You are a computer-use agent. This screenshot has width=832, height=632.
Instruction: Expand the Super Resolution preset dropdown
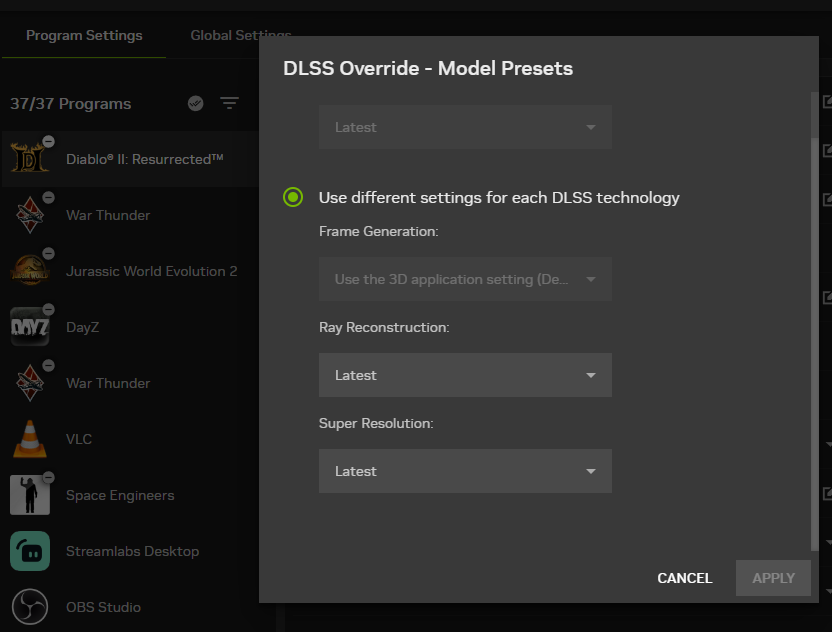tap(465, 471)
